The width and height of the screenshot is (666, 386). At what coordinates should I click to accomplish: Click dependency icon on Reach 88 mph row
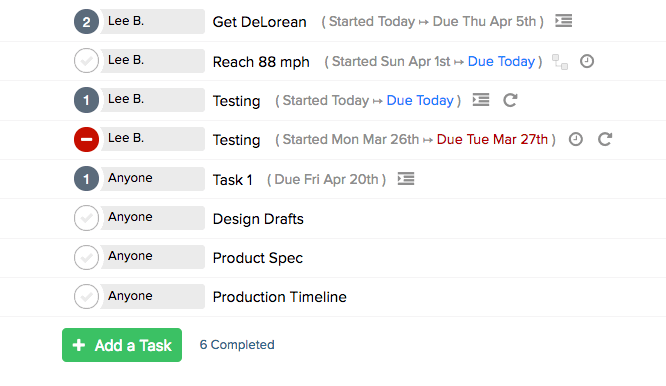[560, 62]
